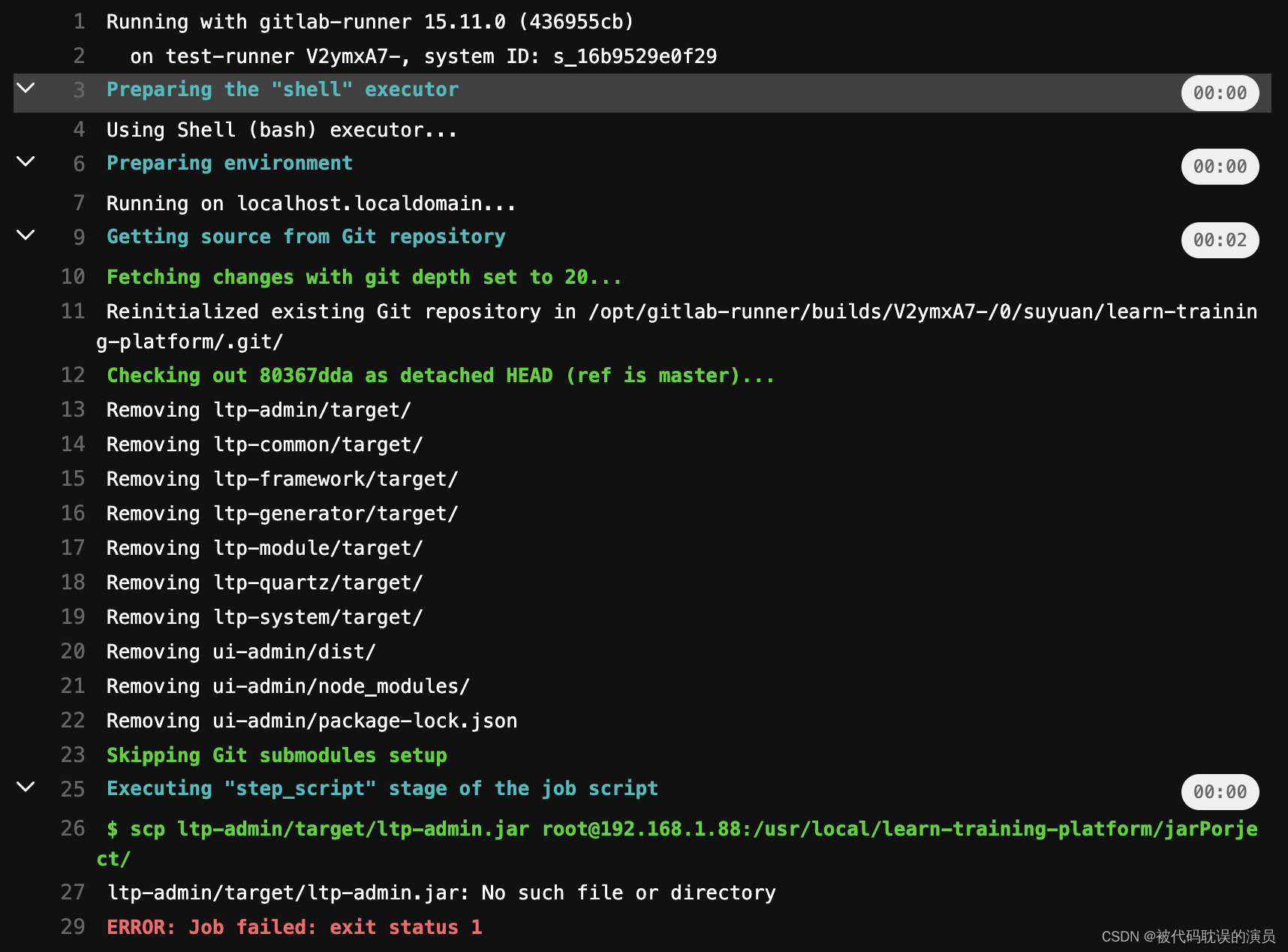This screenshot has height=952, width=1288.
Task: Click 'Removing ltp-quartz/target/' line
Action: 264,583
